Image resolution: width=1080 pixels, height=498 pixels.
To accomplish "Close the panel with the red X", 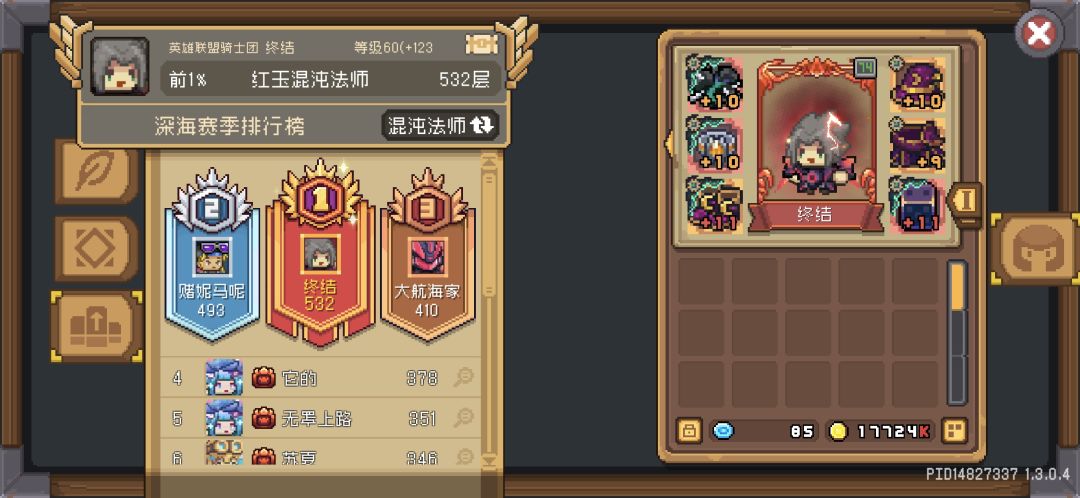I will click(1039, 33).
